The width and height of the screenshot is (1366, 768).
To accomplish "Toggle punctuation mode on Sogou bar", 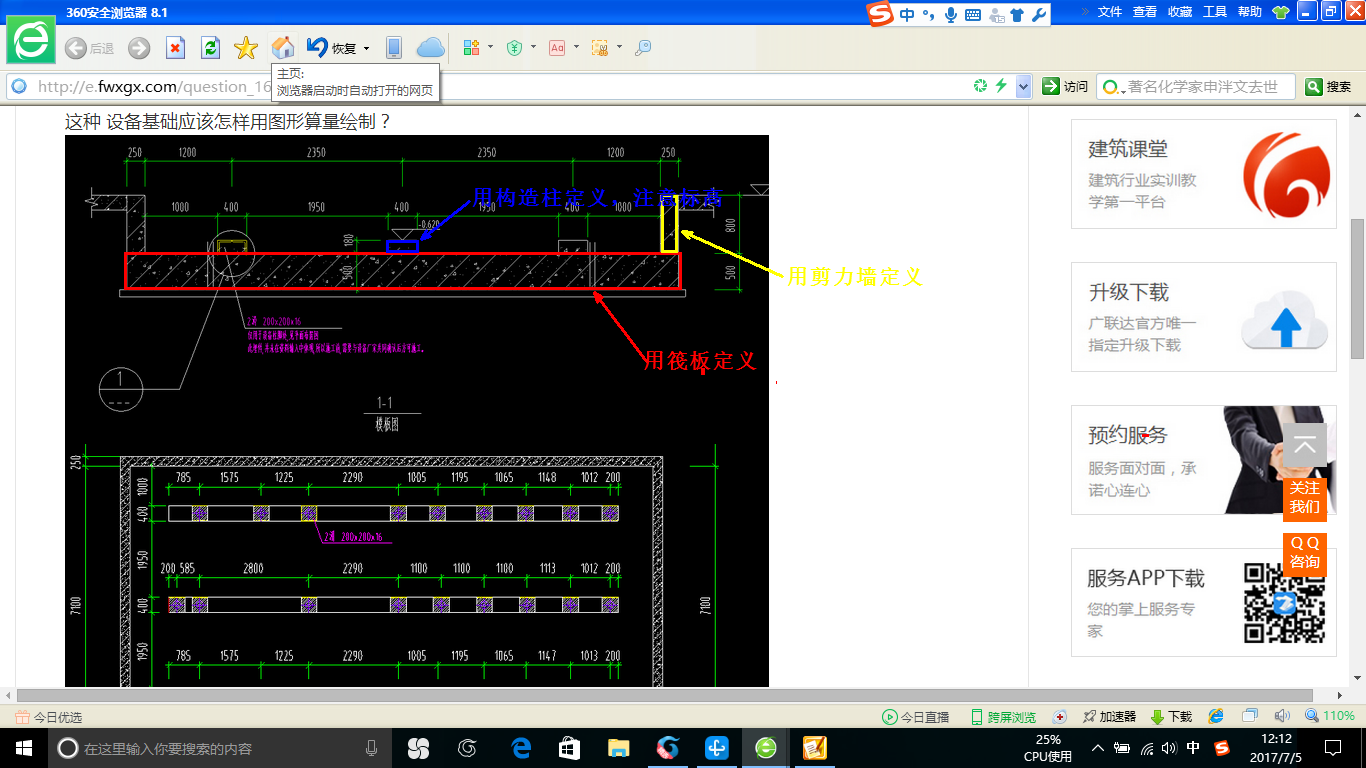I will (928, 14).
